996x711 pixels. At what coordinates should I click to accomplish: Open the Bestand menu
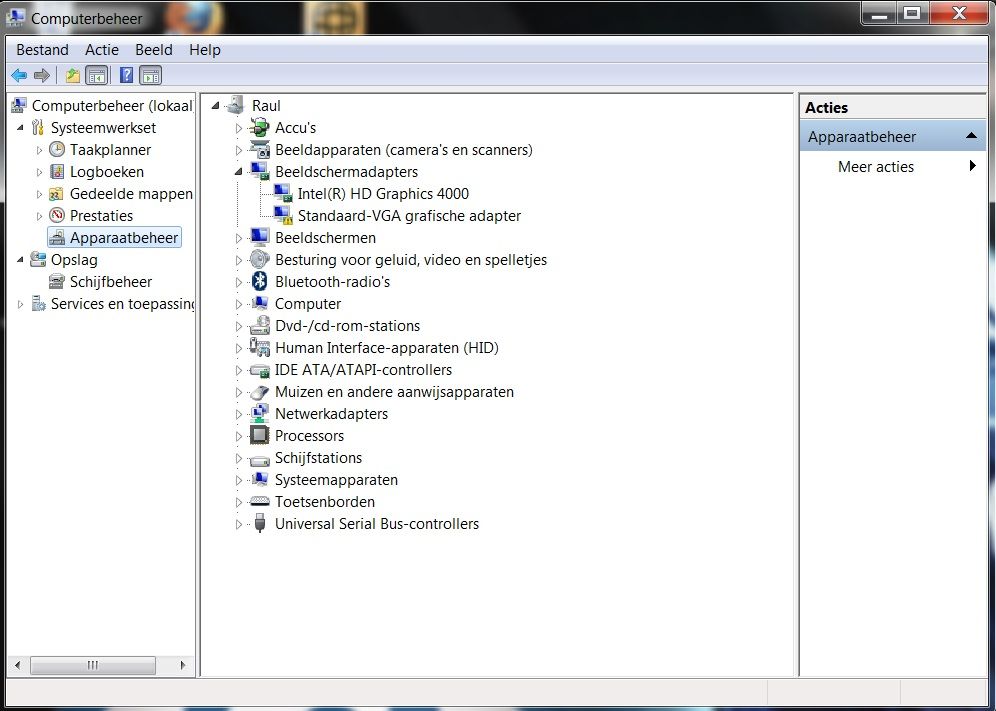pos(43,50)
